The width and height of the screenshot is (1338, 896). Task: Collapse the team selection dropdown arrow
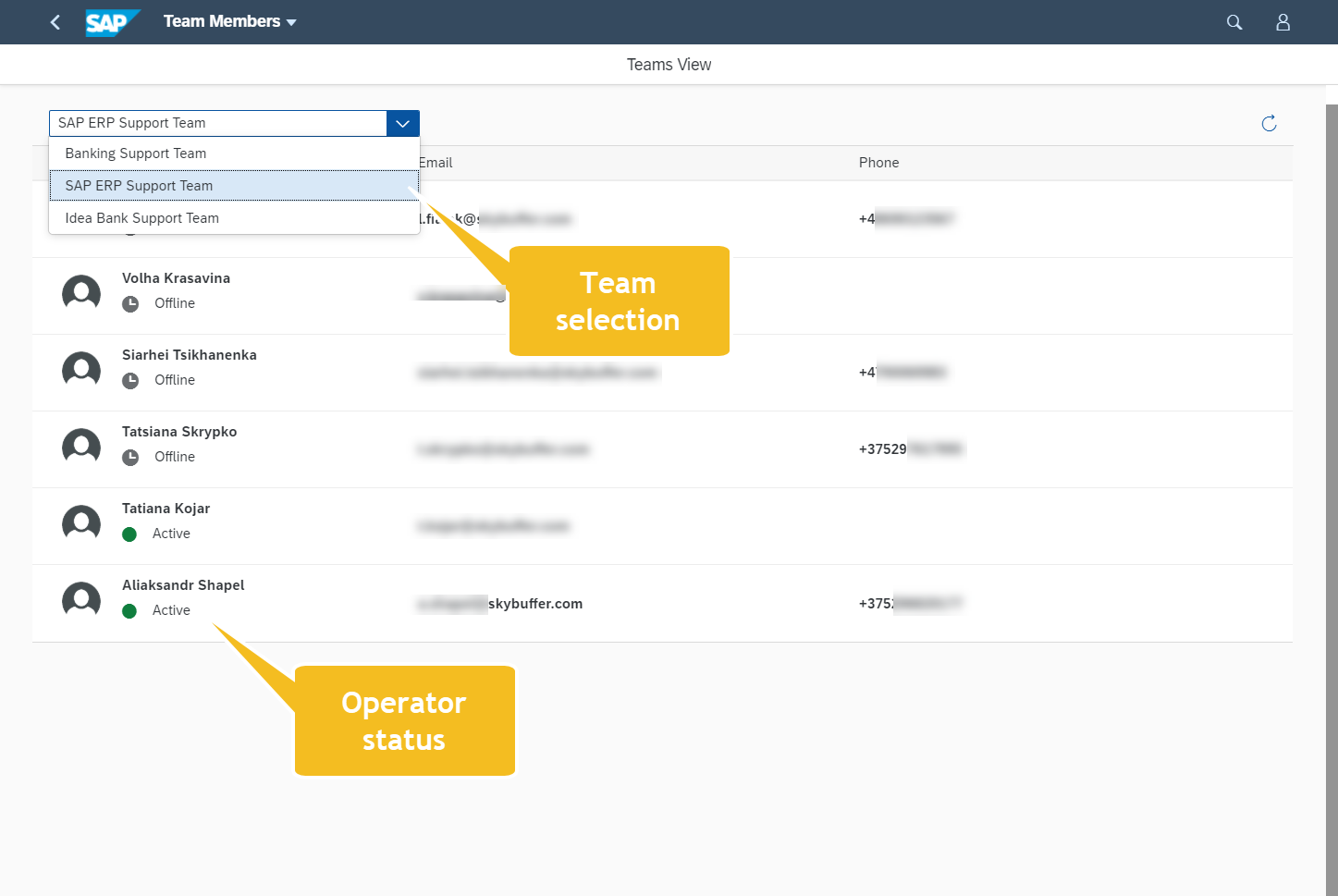[x=402, y=123]
